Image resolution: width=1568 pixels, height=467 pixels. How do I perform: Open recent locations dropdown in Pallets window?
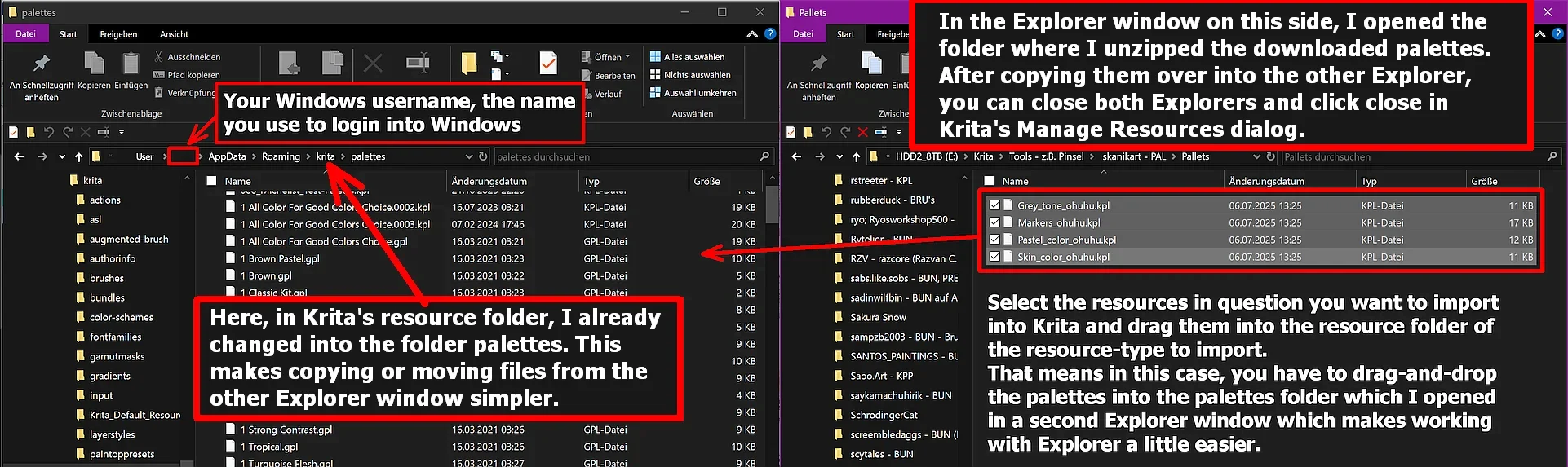[839, 156]
